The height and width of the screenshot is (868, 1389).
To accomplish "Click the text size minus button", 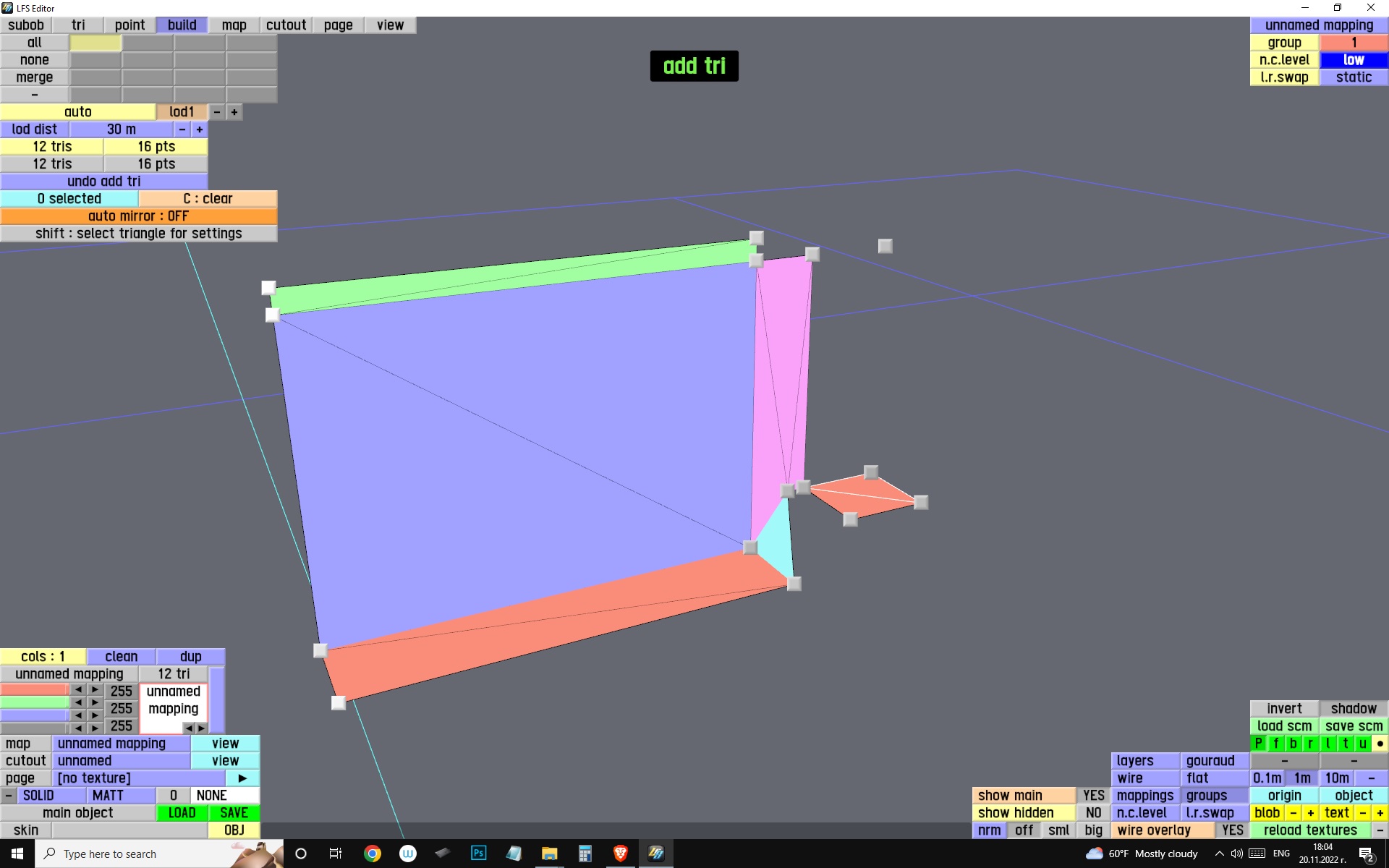I will [1362, 813].
